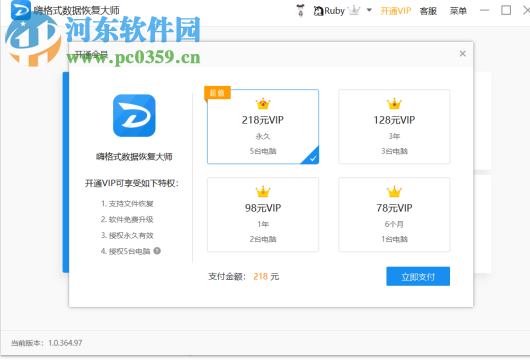530x362 pixels.
Task: Choose the 128元VIP 3-year plan
Action: (394, 126)
